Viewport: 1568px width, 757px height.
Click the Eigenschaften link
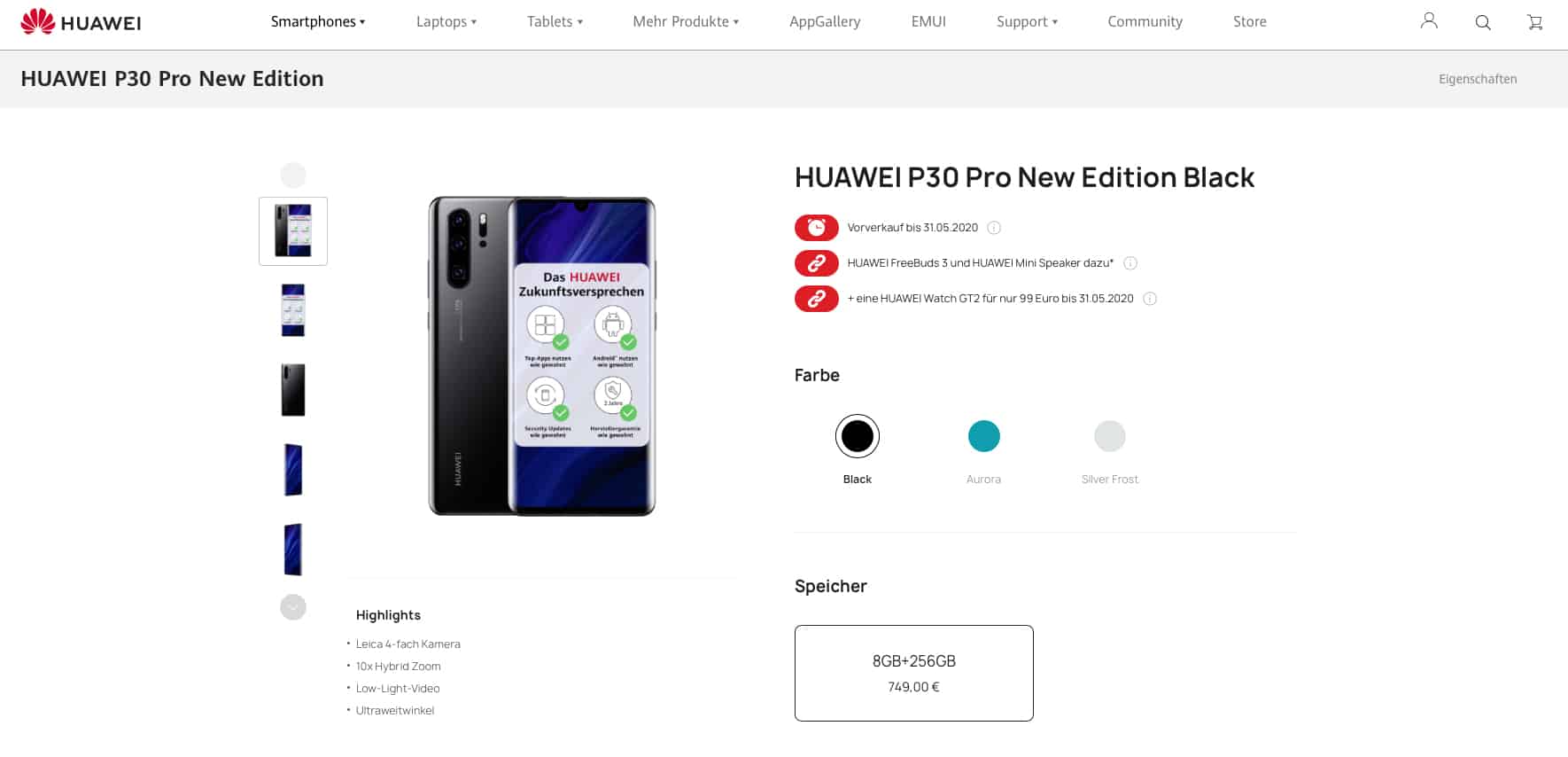pyautogui.click(x=1478, y=79)
